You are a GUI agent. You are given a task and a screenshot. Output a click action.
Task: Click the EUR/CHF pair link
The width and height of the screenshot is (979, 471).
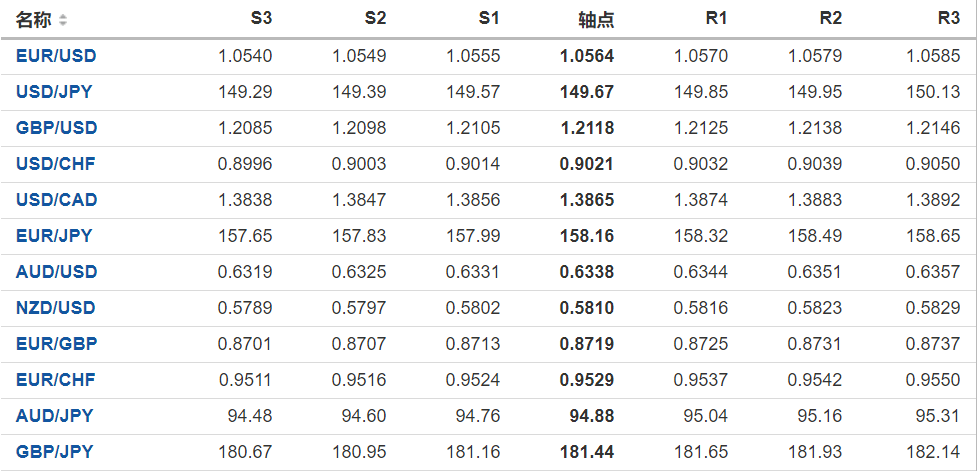55,380
